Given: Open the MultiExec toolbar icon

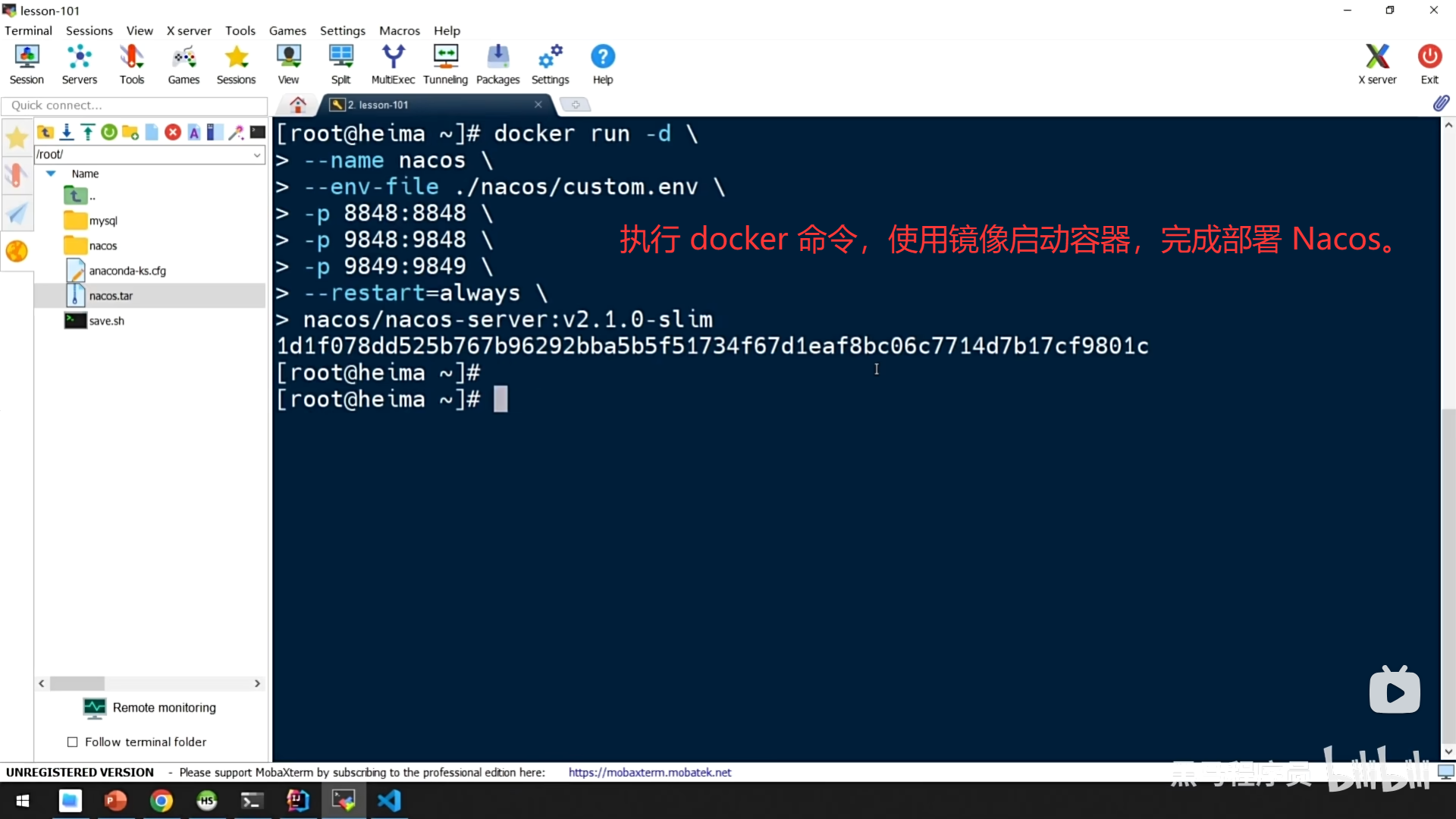Looking at the screenshot, I should coord(393,64).
